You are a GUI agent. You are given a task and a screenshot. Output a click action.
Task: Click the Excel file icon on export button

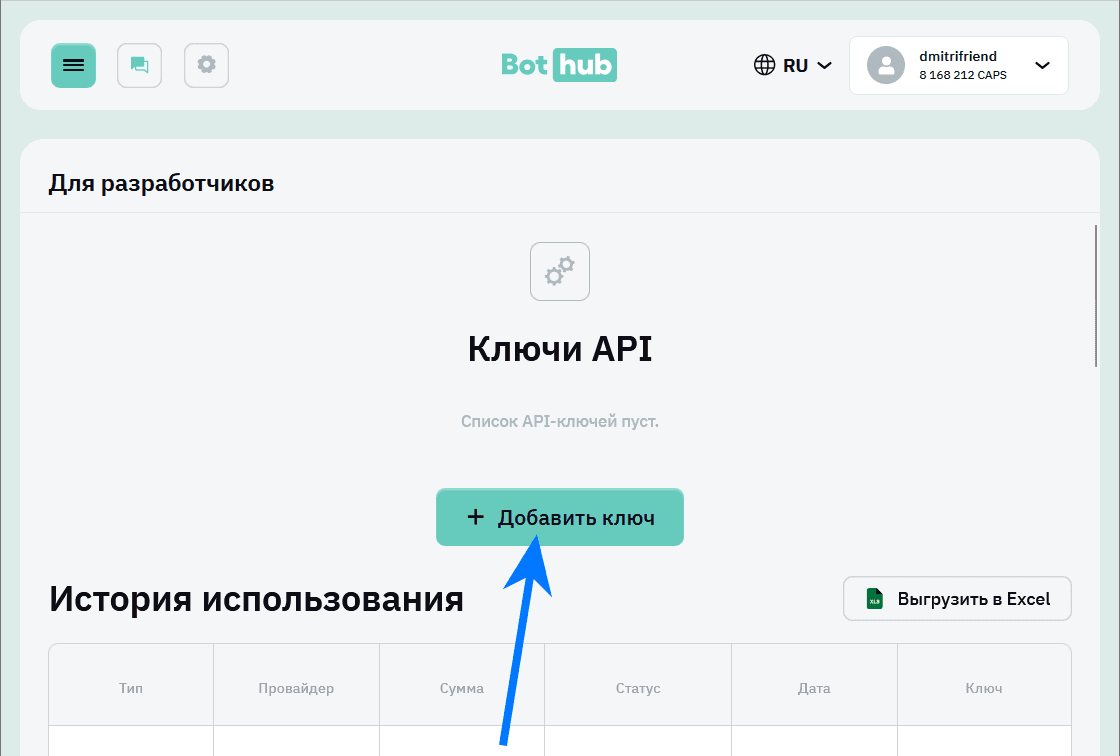pos(875,598)
